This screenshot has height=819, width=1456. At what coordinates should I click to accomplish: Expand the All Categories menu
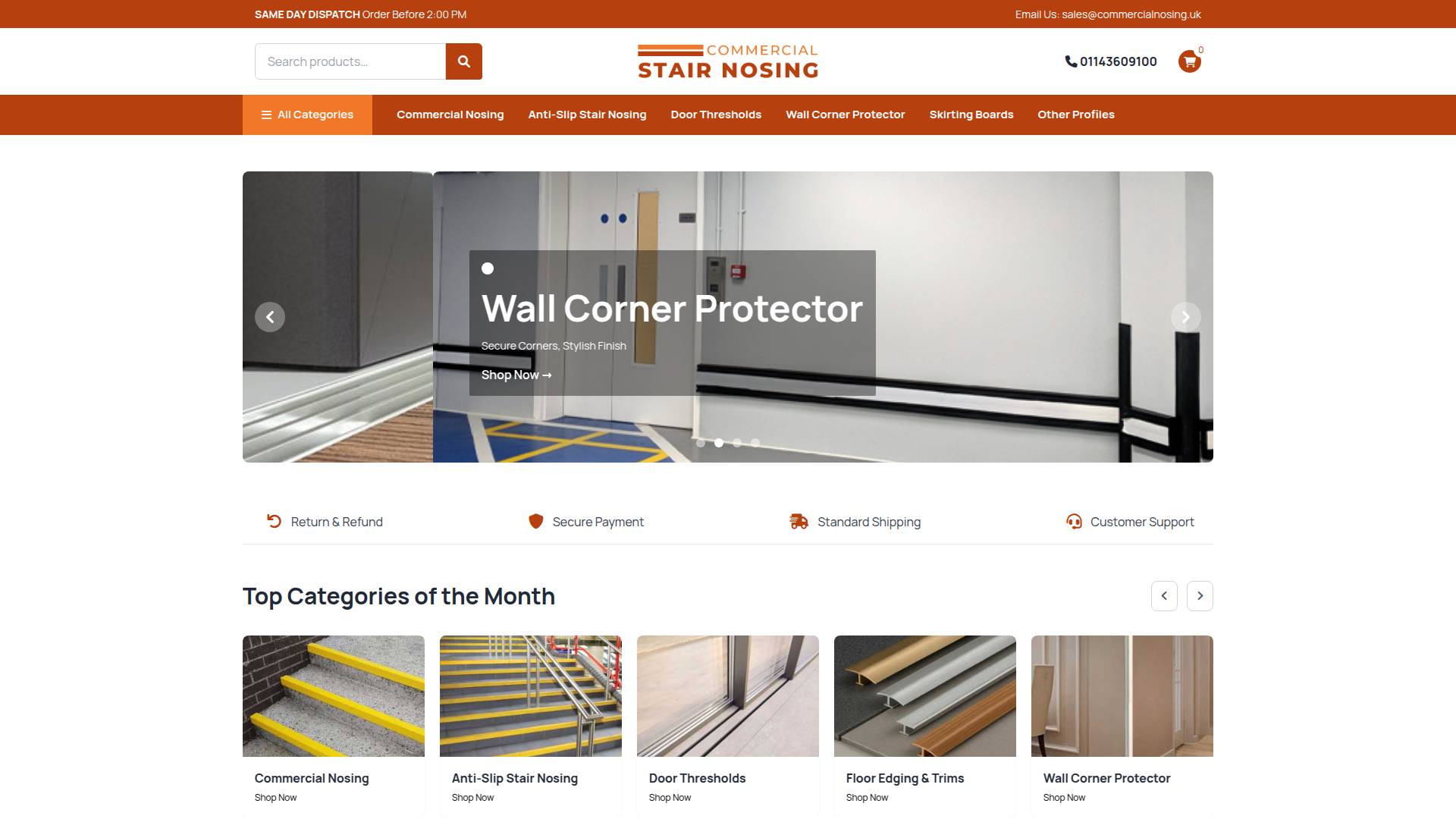click(307, 115)
